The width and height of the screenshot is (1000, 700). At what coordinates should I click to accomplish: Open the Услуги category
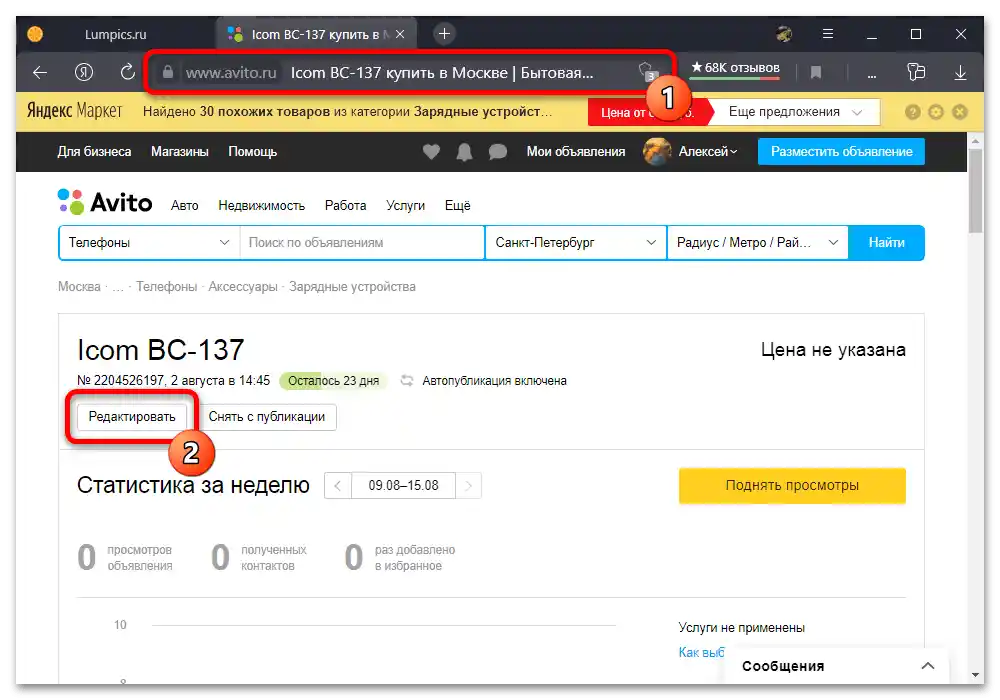coord(405,205)
